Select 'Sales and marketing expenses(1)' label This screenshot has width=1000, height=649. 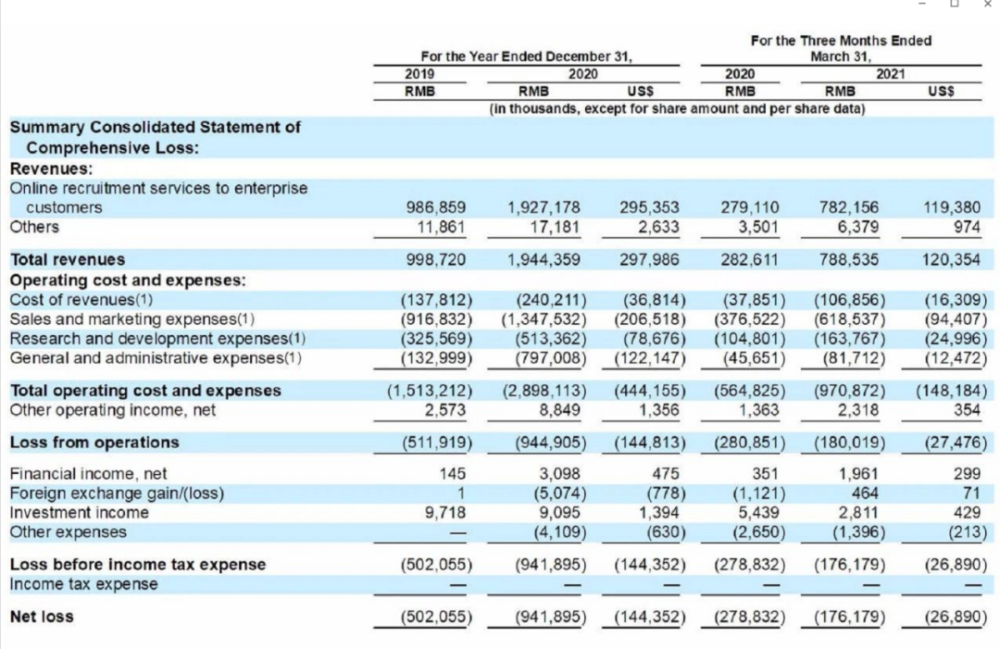pyautogui.click(x=131, y=319)
